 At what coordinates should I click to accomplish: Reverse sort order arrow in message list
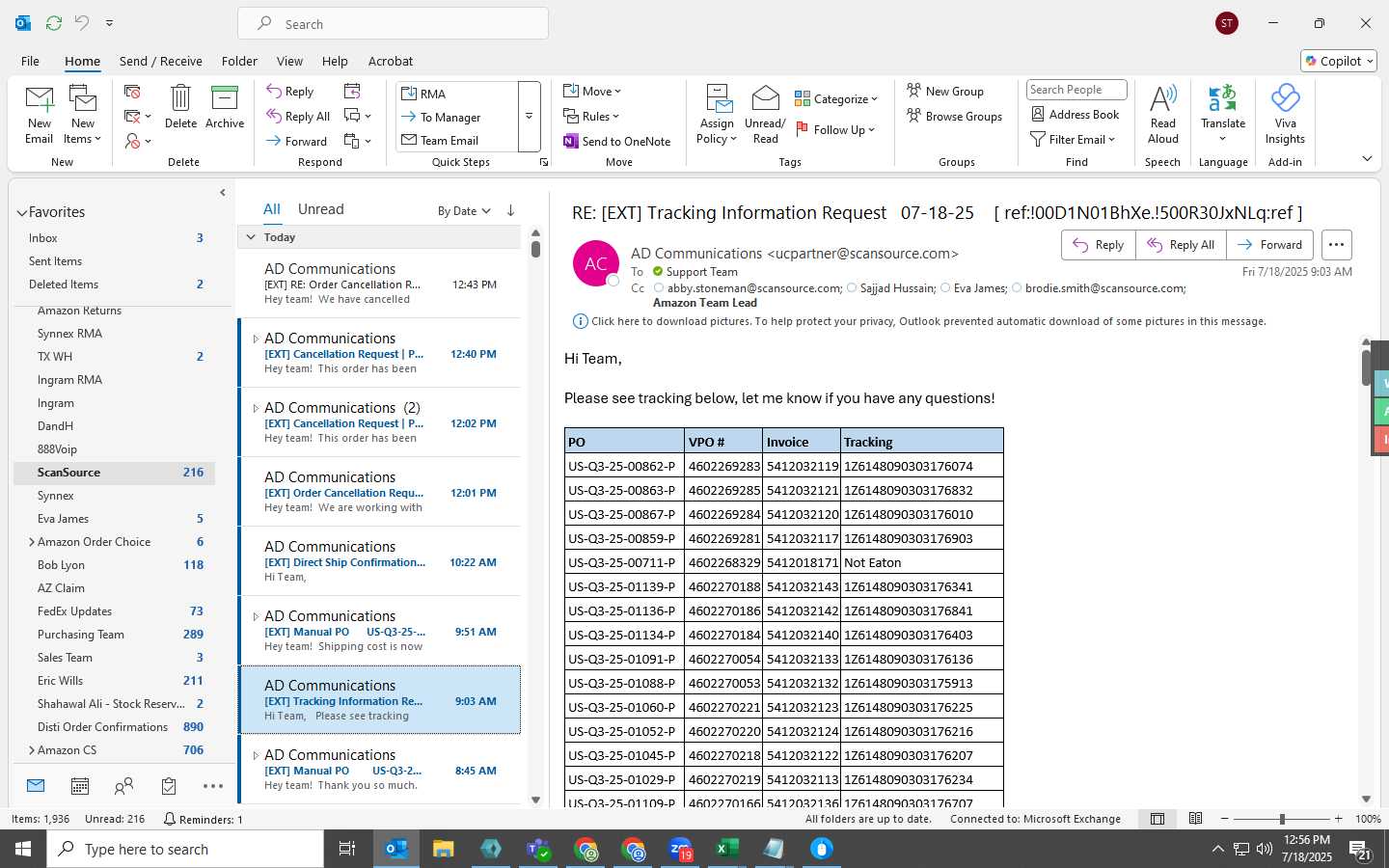coord(510,210)
